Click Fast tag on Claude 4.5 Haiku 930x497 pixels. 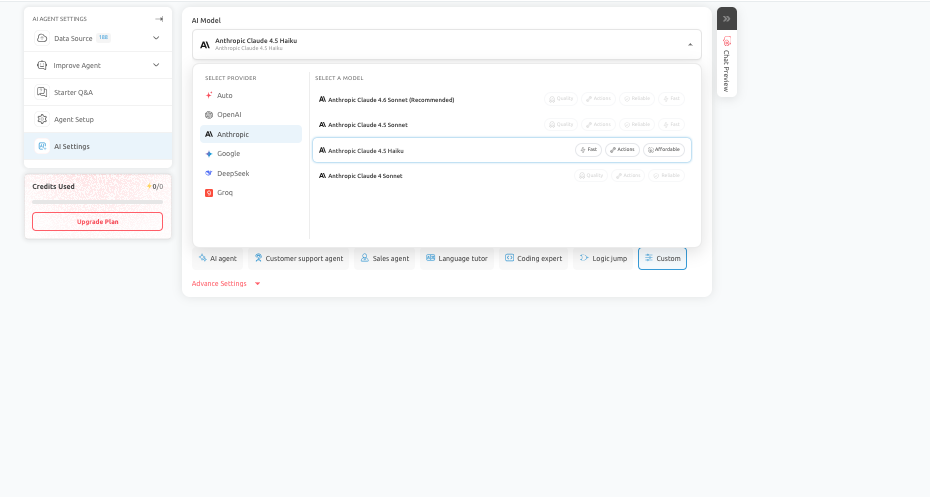588,150
